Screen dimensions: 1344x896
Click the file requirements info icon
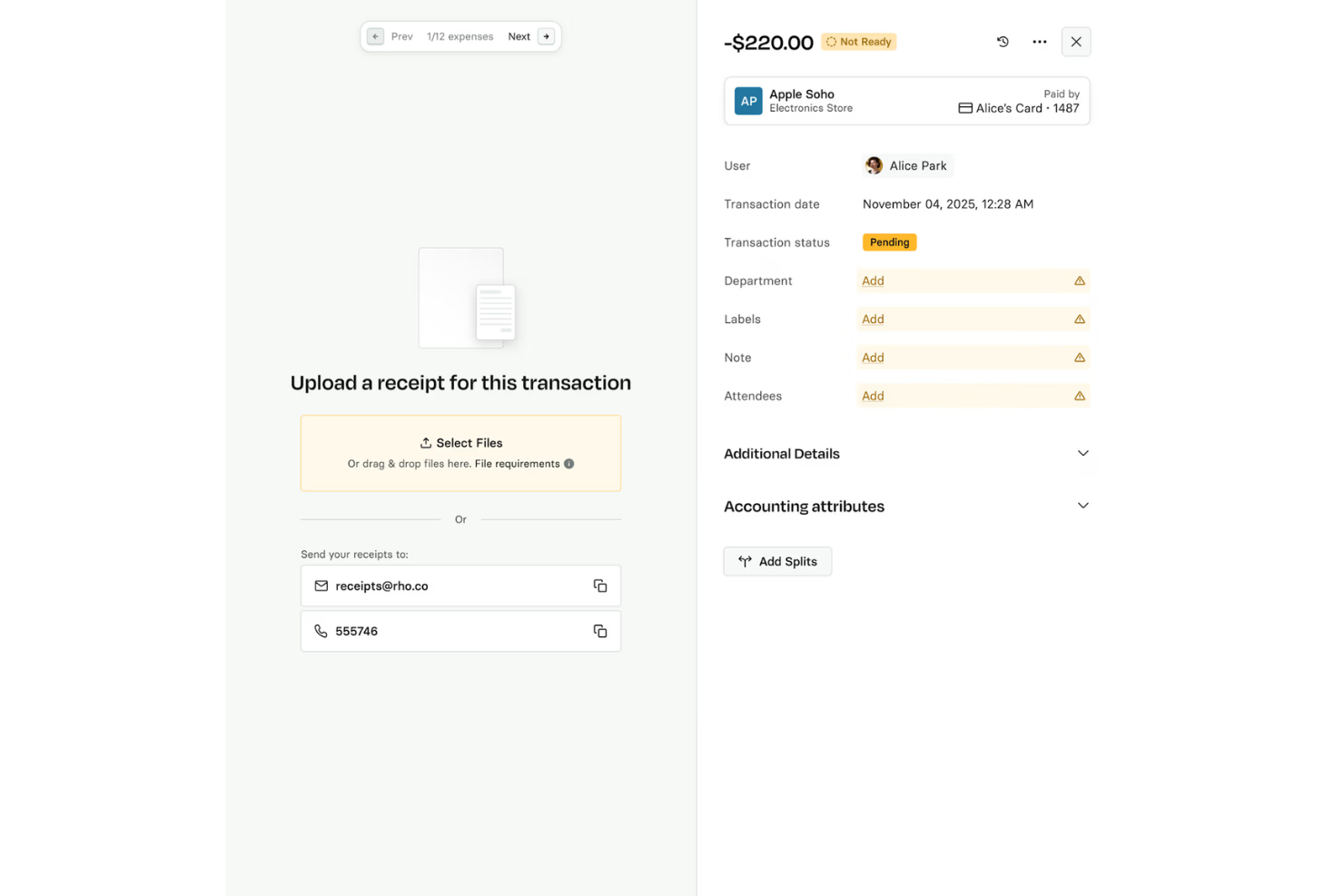tap(569, 463)
